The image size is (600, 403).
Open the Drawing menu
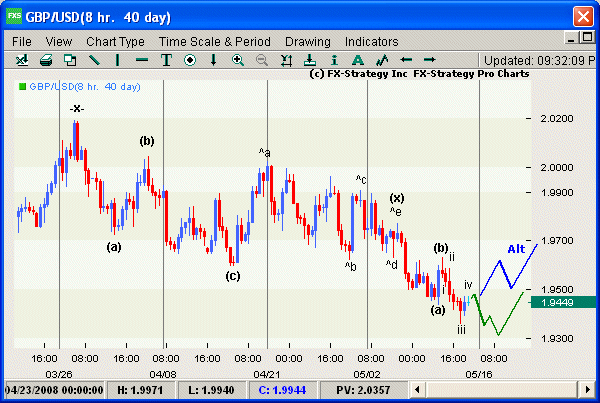(x=308, y=41)
